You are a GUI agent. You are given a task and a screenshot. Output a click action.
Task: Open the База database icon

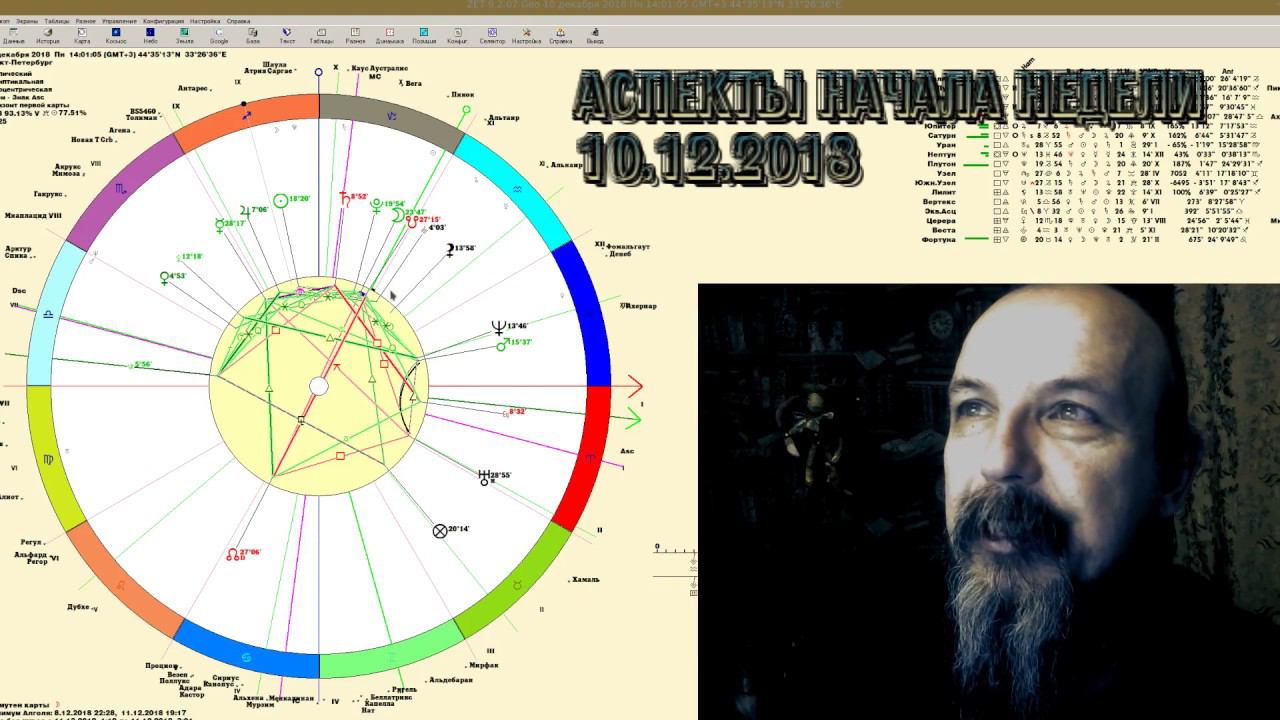point(253,36)
